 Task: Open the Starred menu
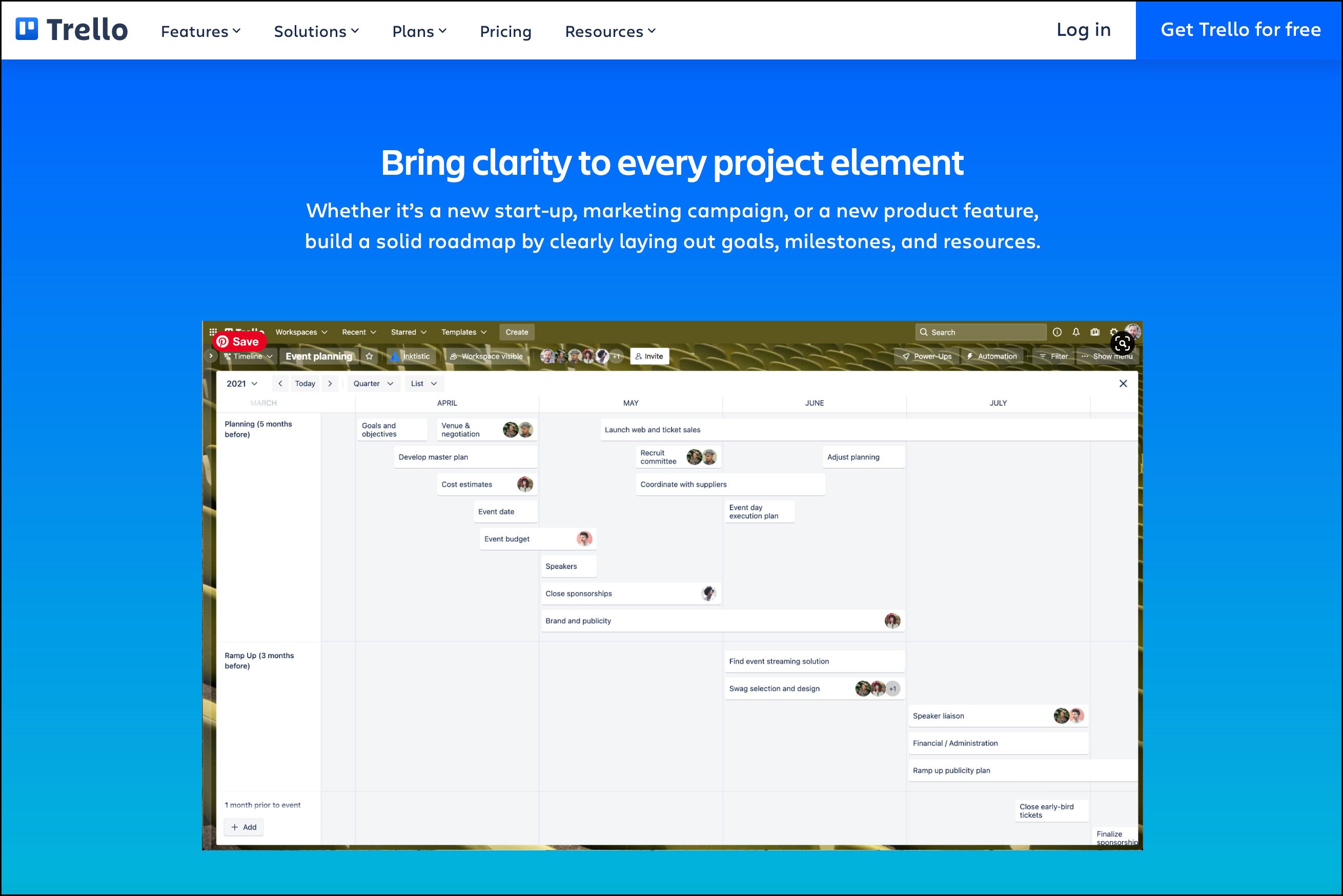[x=409, y=332]
